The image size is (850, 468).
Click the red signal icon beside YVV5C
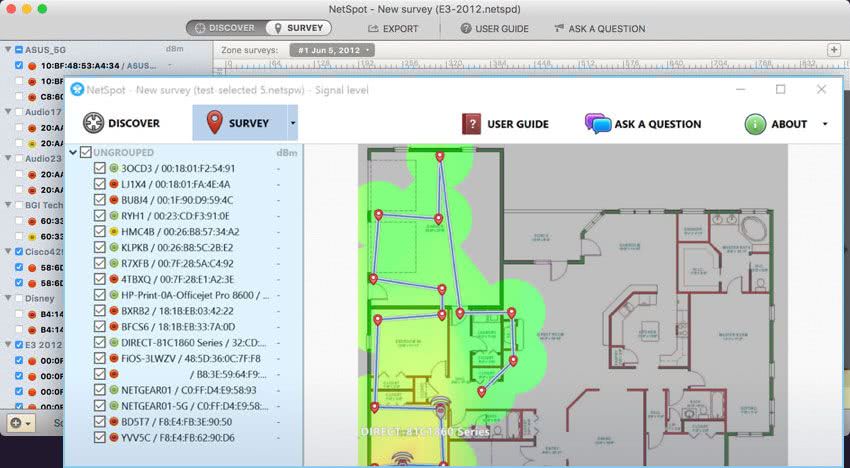coord(114,437)
